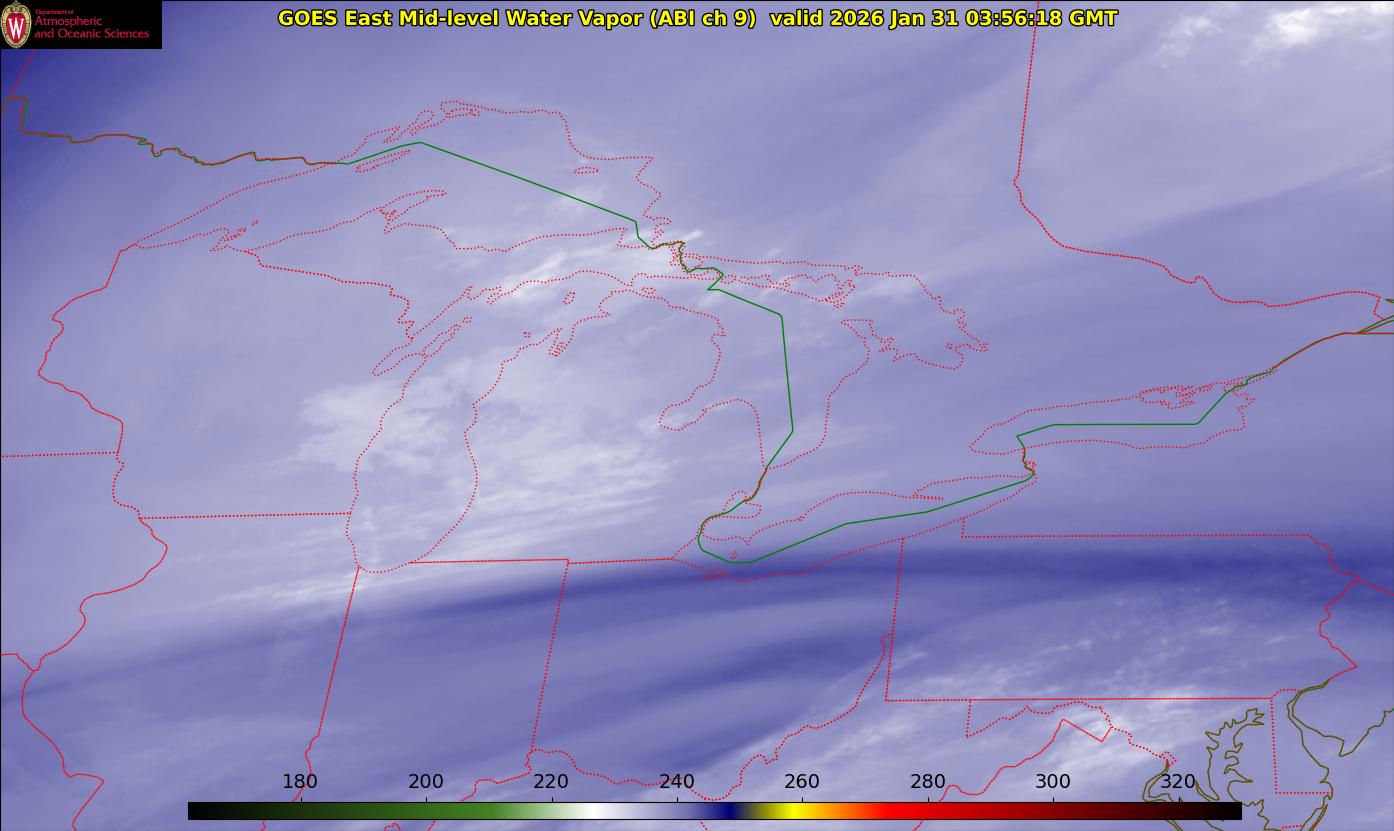Click the 200 temperature scale label
1394x831 pixels.
click(x=426, y=781)
